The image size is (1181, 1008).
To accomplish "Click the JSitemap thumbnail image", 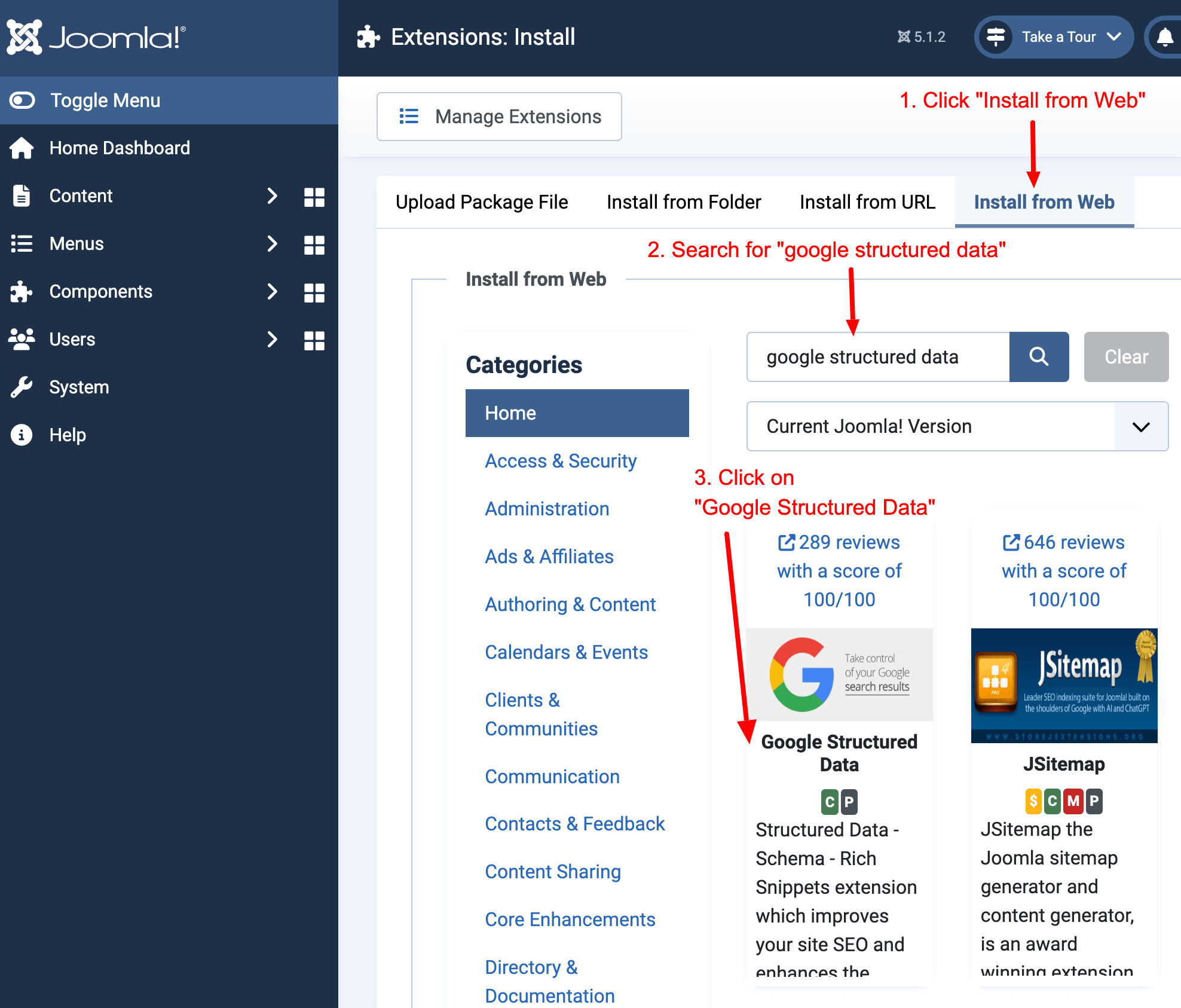I will (x=1064, y=685).
